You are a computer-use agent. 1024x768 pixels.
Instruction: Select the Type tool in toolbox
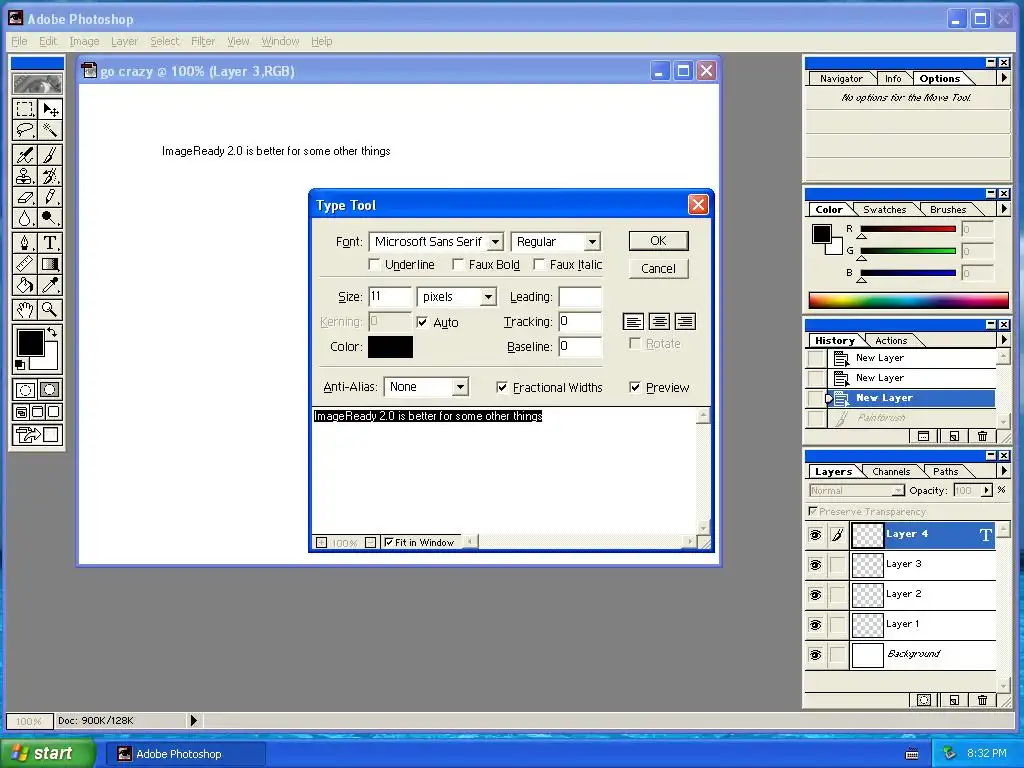[x=50, y=243]
